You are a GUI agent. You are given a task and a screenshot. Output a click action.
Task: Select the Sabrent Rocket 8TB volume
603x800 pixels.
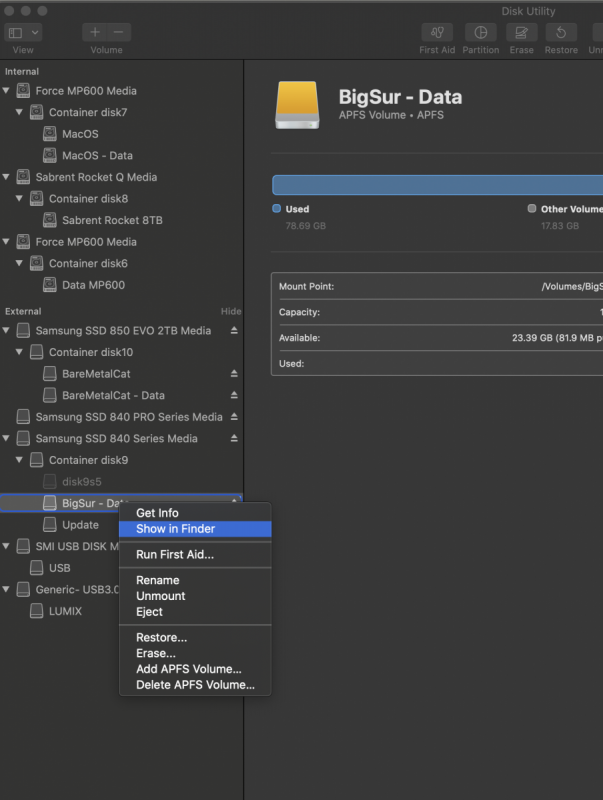(x=112, y=220)
